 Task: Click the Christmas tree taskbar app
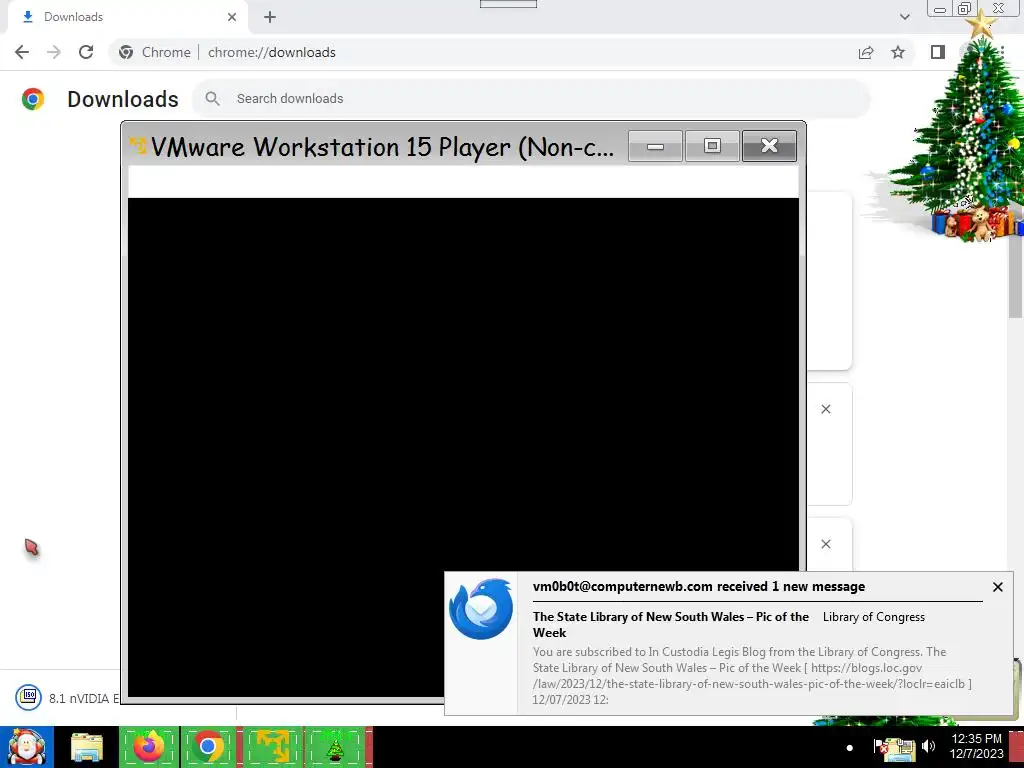pyautogui.click(x=335, y=746)
